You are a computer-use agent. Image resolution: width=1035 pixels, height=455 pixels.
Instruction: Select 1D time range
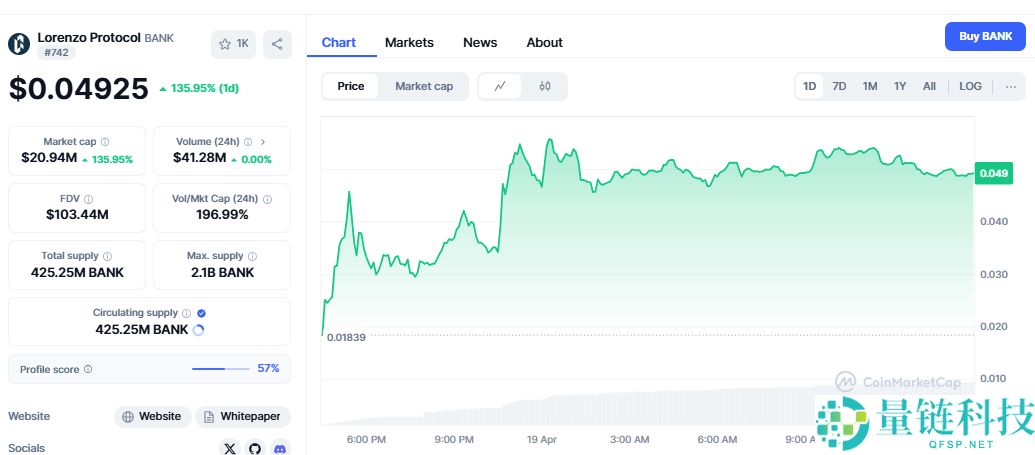[809, 87]
